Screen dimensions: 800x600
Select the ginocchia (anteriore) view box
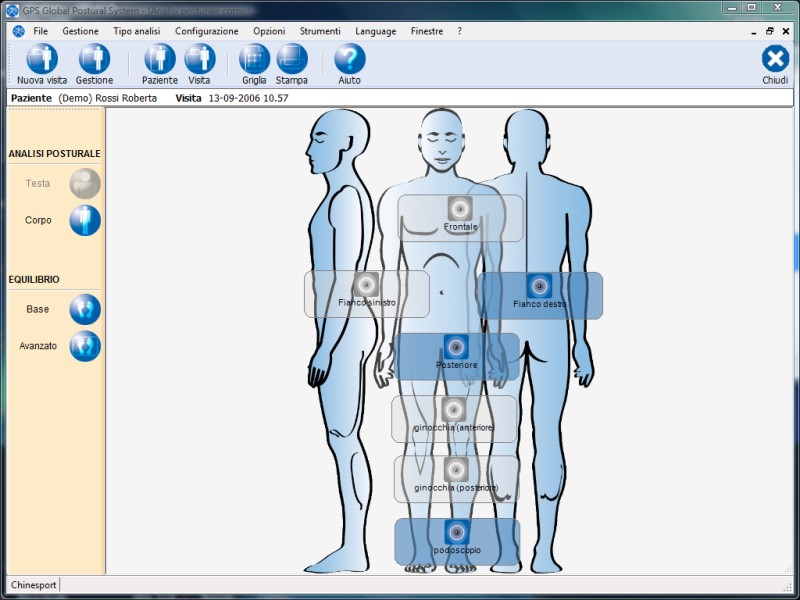click(454, 418)
